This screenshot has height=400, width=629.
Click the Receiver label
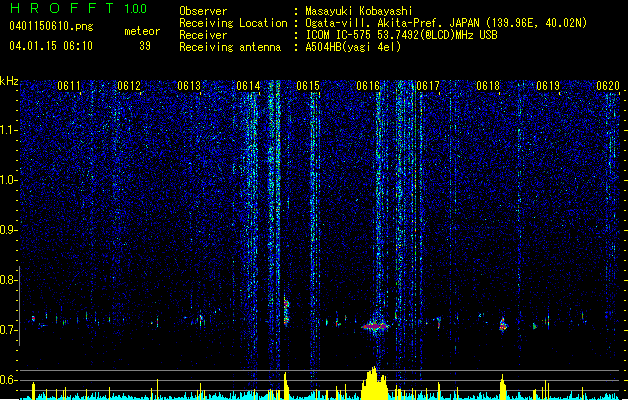203,35
